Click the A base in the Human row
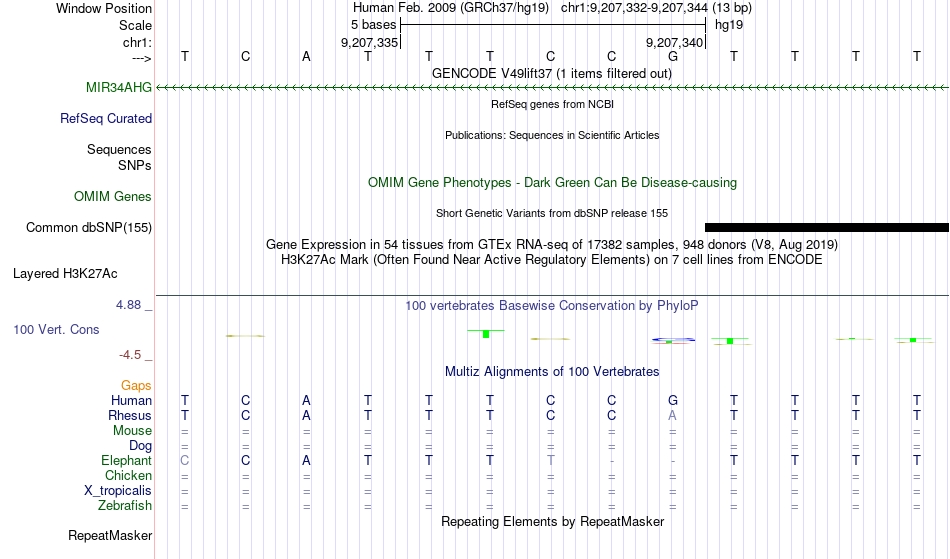 point(307,400)
